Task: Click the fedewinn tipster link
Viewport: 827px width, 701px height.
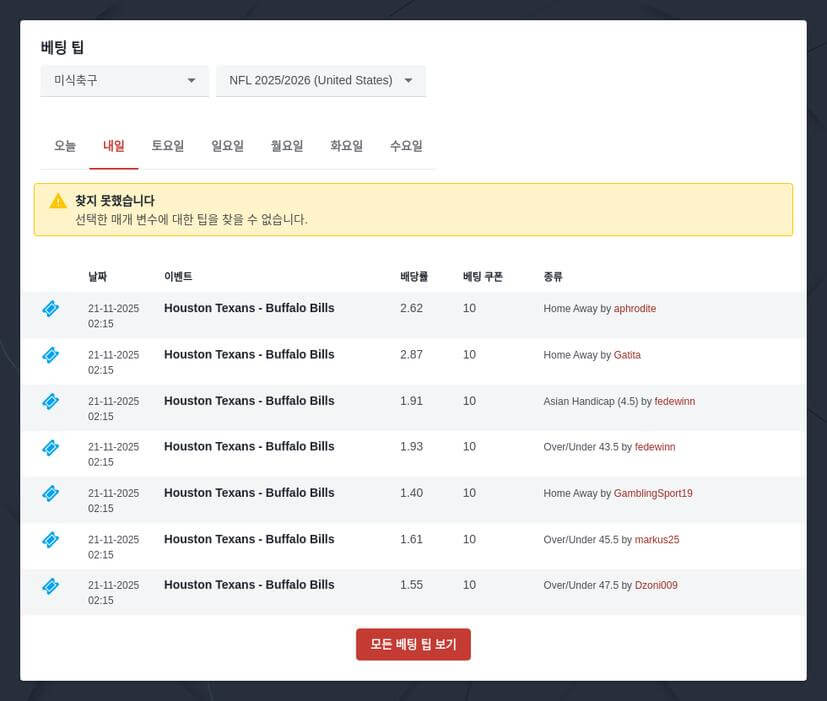Action: tap(675, 401)
